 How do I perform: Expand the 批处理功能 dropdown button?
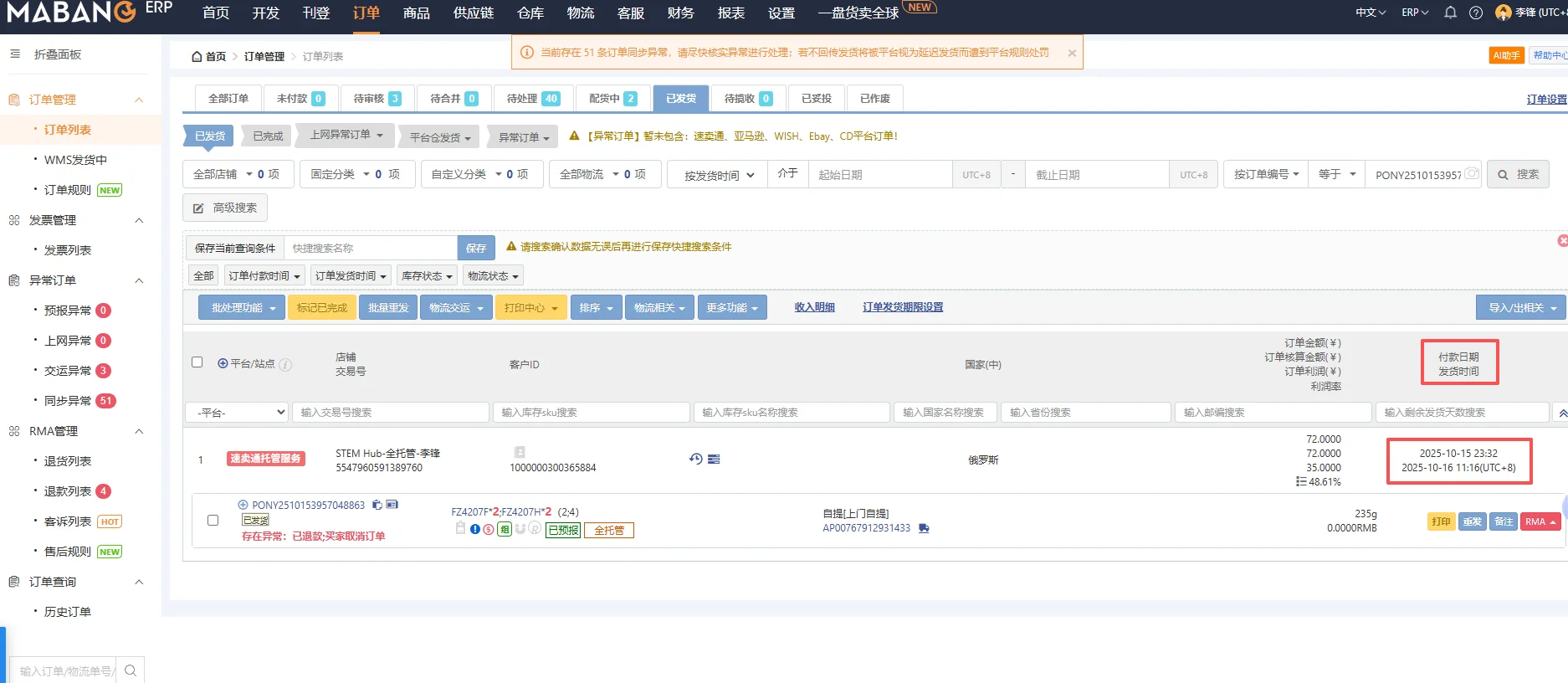241,307
